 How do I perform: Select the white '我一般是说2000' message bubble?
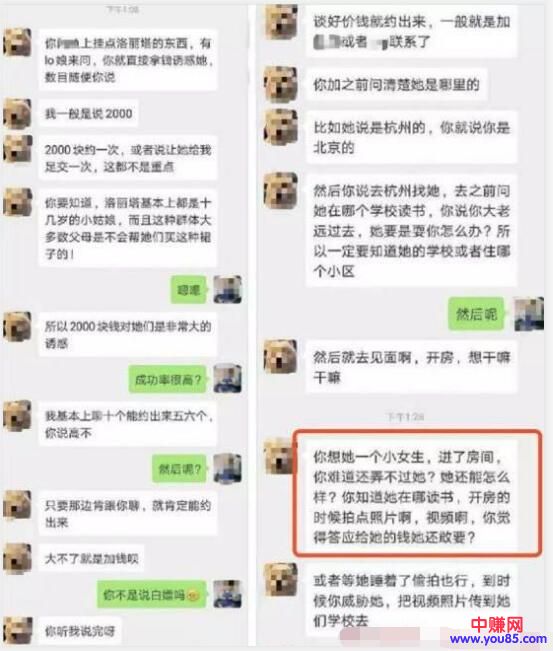tap(88, 114)
